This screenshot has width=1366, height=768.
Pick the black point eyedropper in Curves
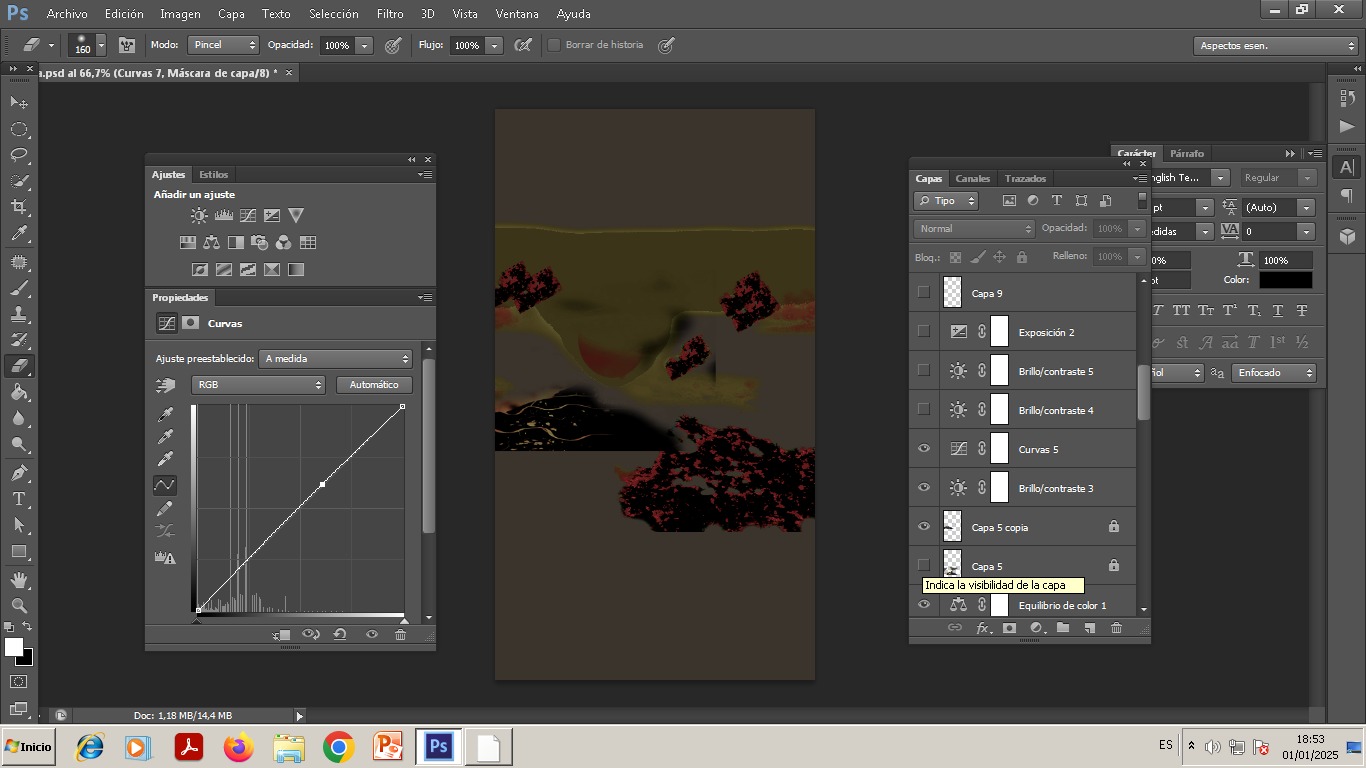coord(165,415)
